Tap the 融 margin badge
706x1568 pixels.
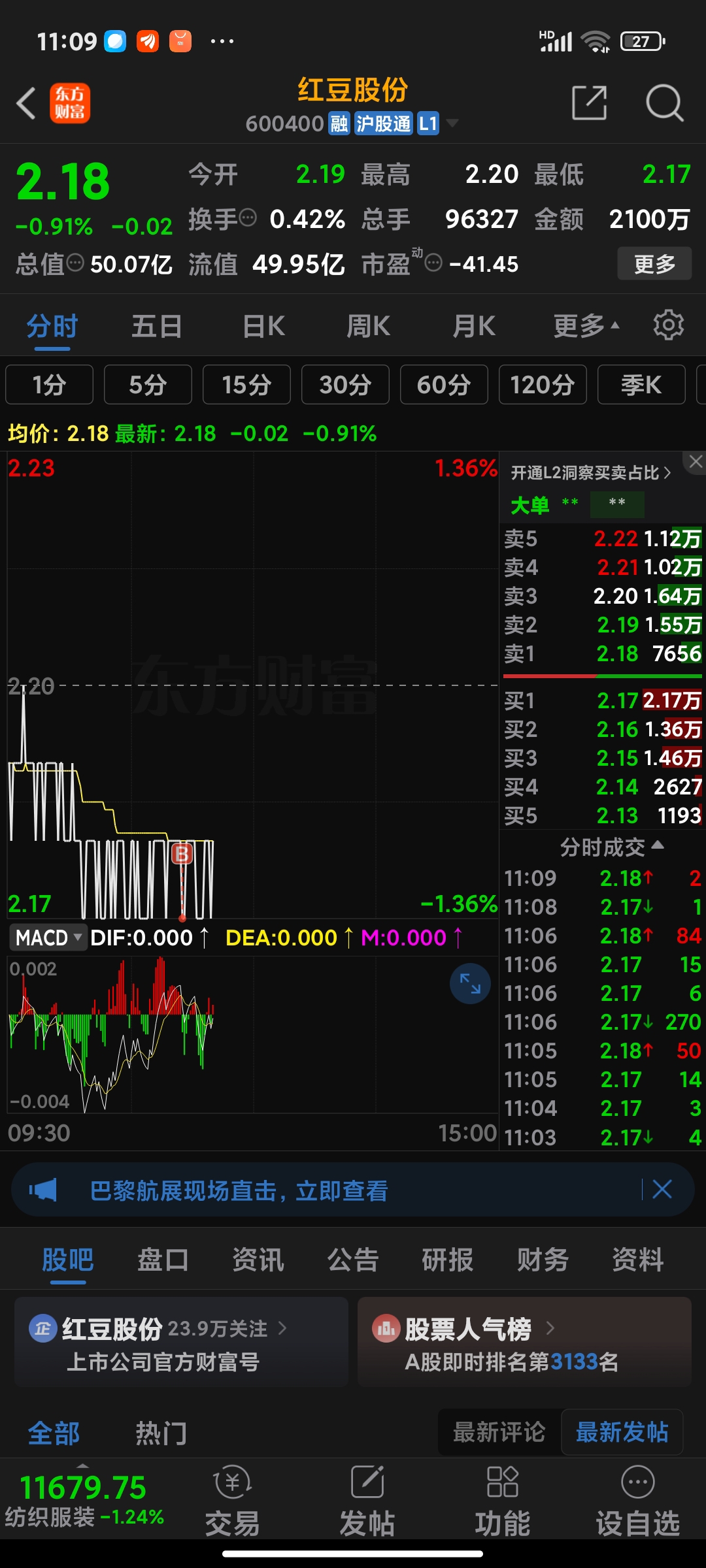tap(339, 123)
